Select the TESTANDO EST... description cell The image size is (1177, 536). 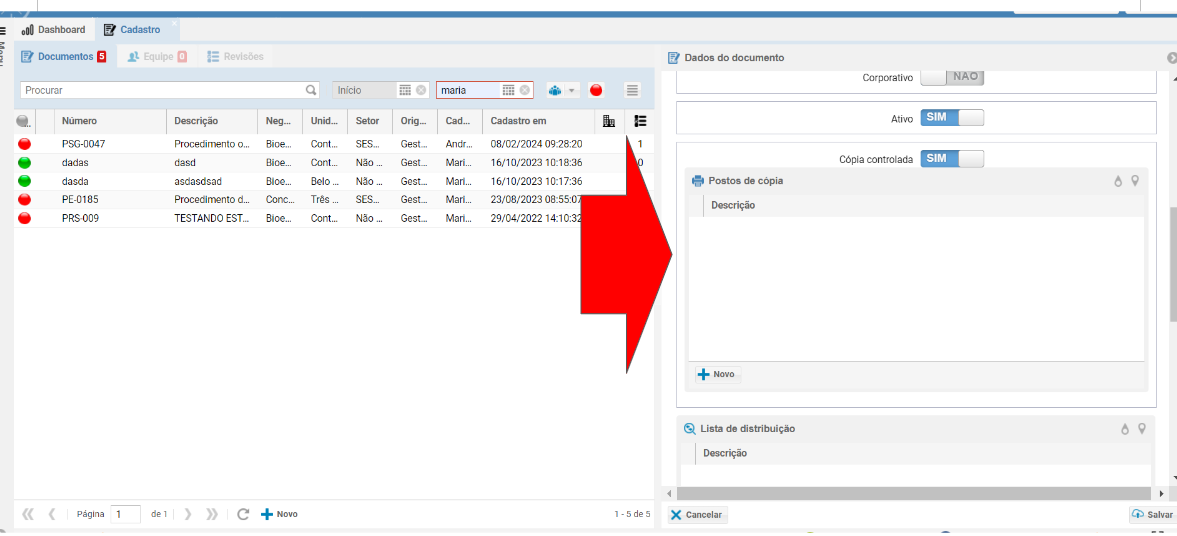click(212, 218)
